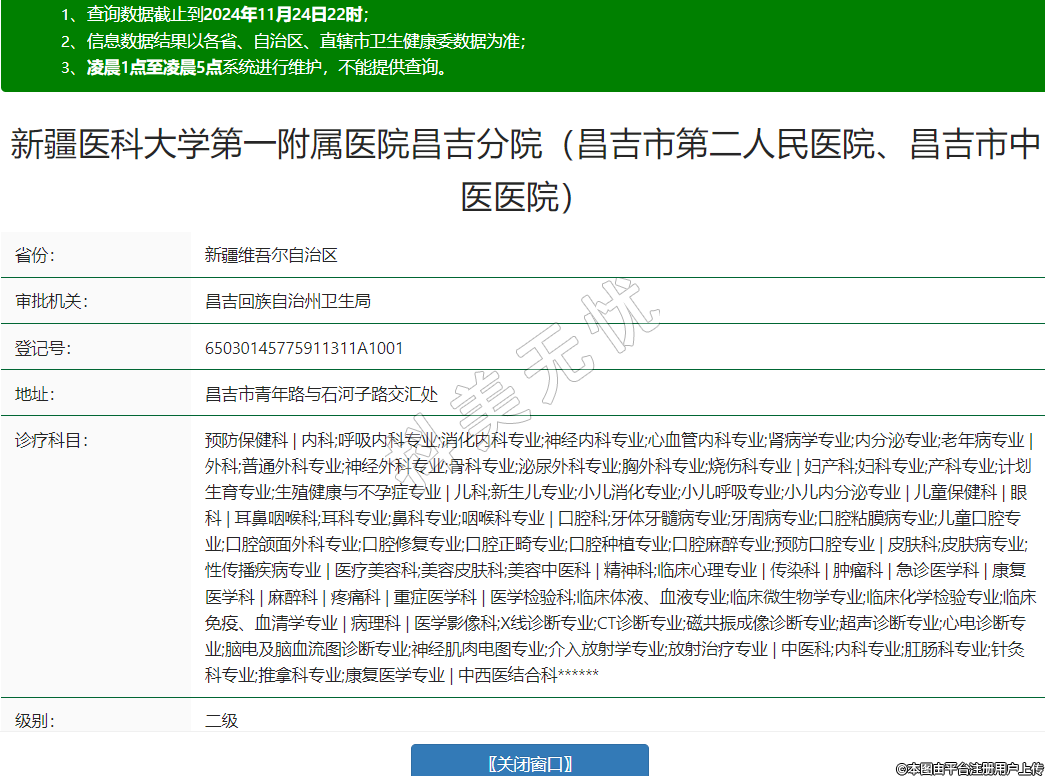Click the 诊疗科目 row label

(x=51, y=440)
